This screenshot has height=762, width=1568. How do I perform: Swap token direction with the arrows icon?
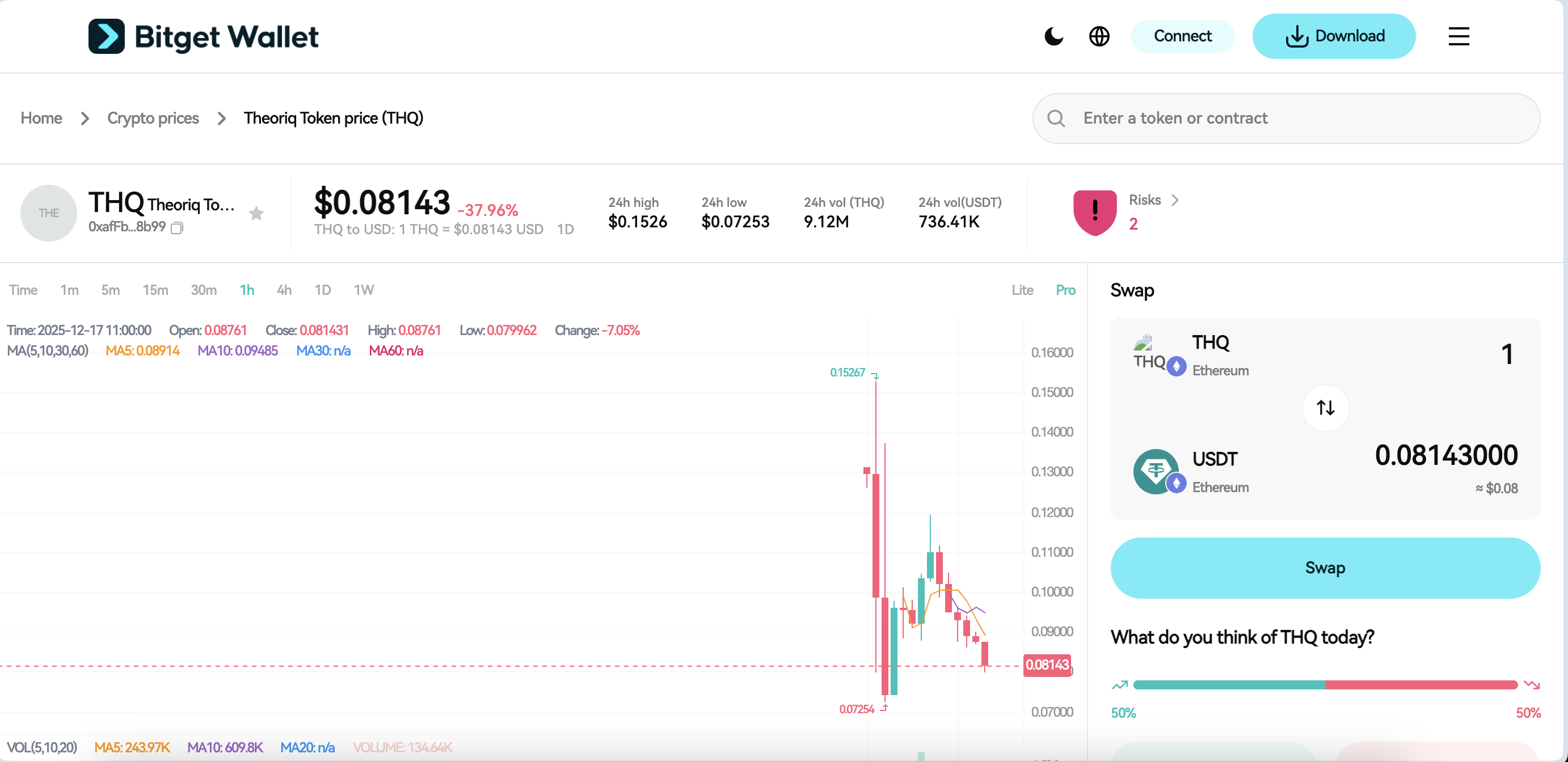[1325, 408]
